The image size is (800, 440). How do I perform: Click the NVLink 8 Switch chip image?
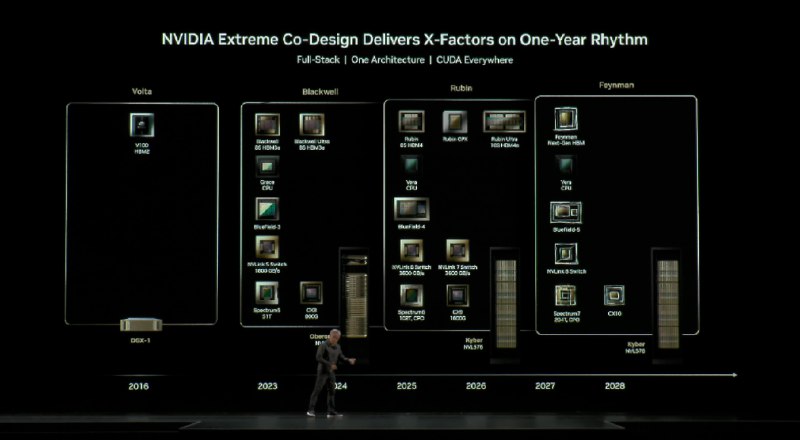point(566,254)
